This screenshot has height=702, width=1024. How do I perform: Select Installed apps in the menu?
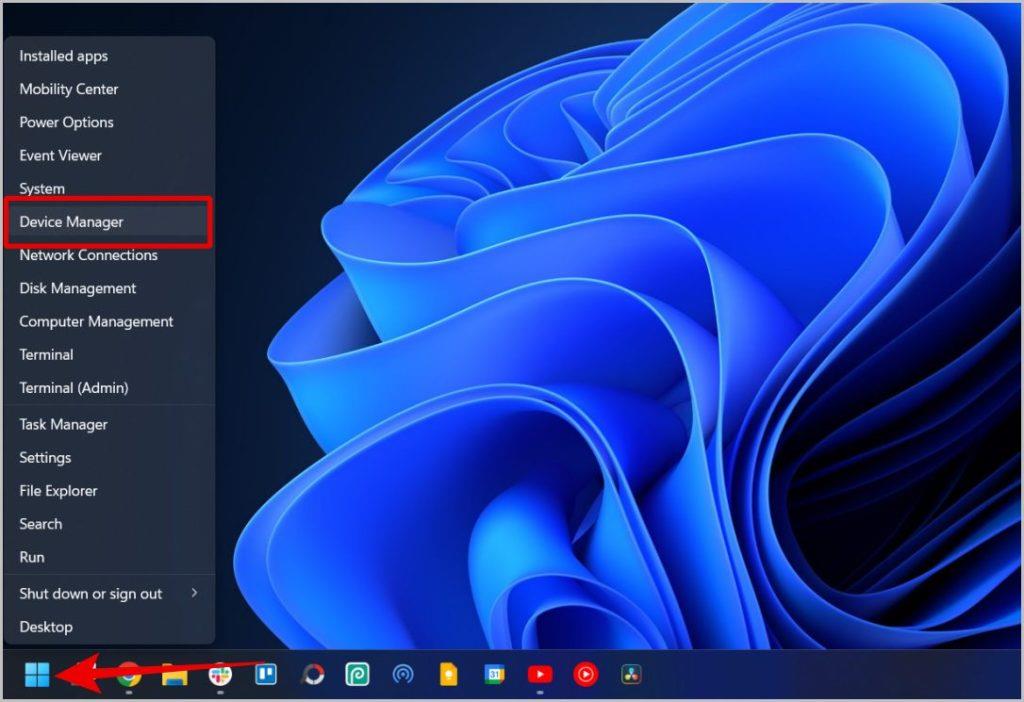[109, 56]
